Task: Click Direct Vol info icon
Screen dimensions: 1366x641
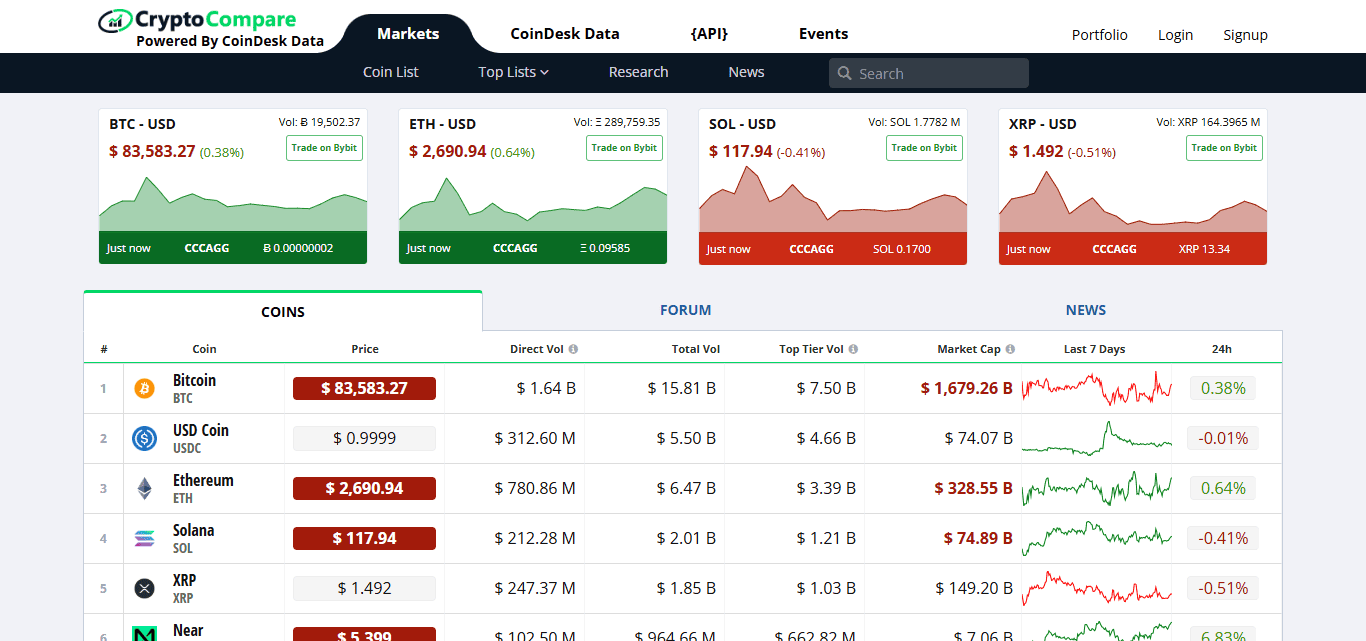Action: click(x=573, y=349)
